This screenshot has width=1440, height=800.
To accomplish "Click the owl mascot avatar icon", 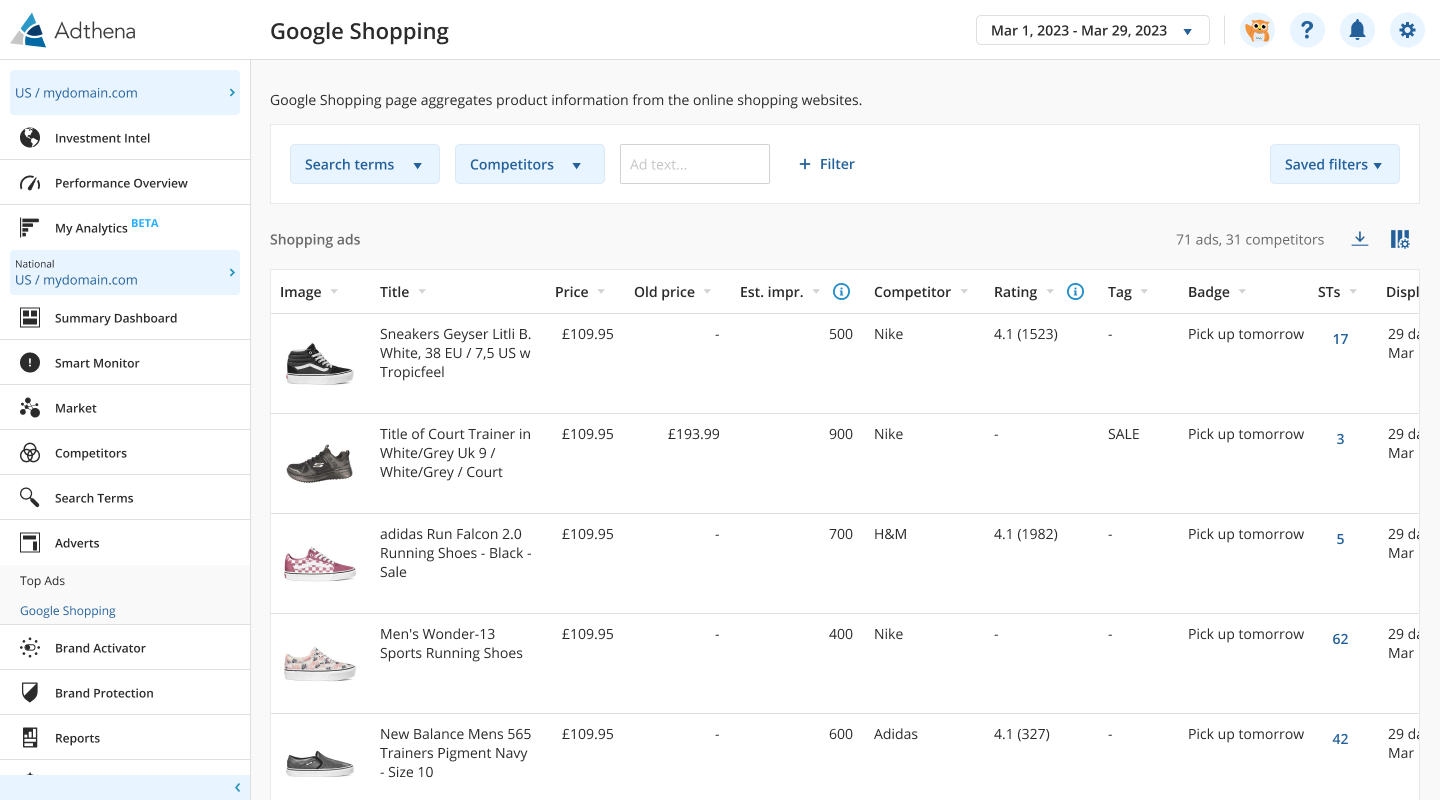I will pos(1257,30).
